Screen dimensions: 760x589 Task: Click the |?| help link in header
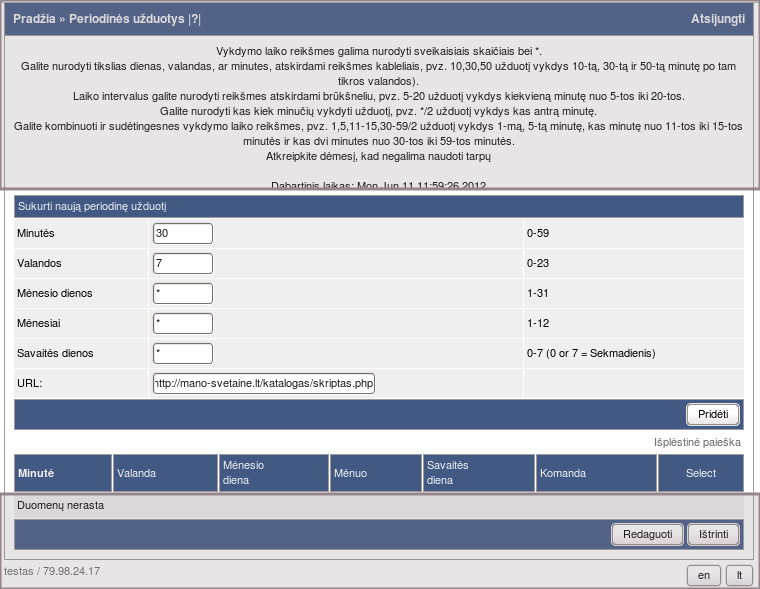coord(194,19)
